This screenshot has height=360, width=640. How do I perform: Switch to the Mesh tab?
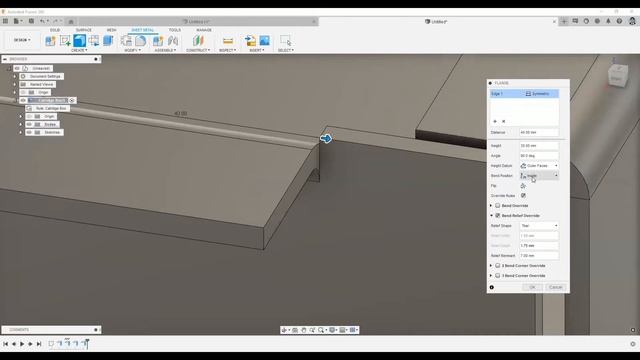click(x=111, y=30)
